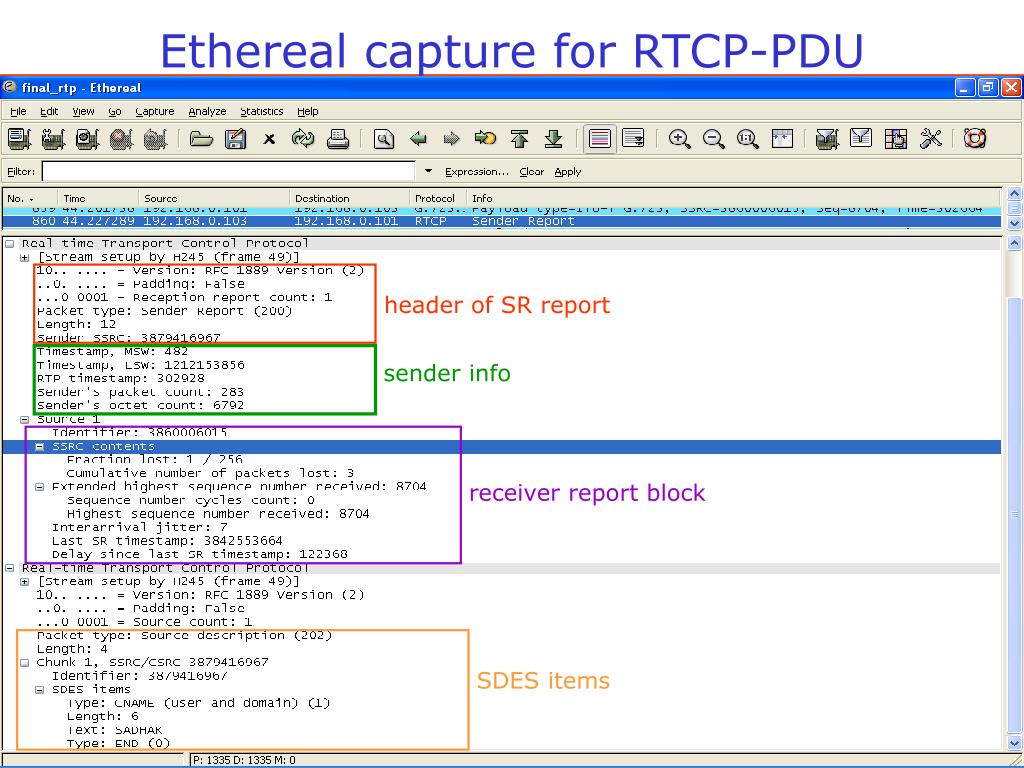Screen dimensions: 1024x768
Task: Select 'Sender's octet count: 6792' row
Action: pos(140,406)
